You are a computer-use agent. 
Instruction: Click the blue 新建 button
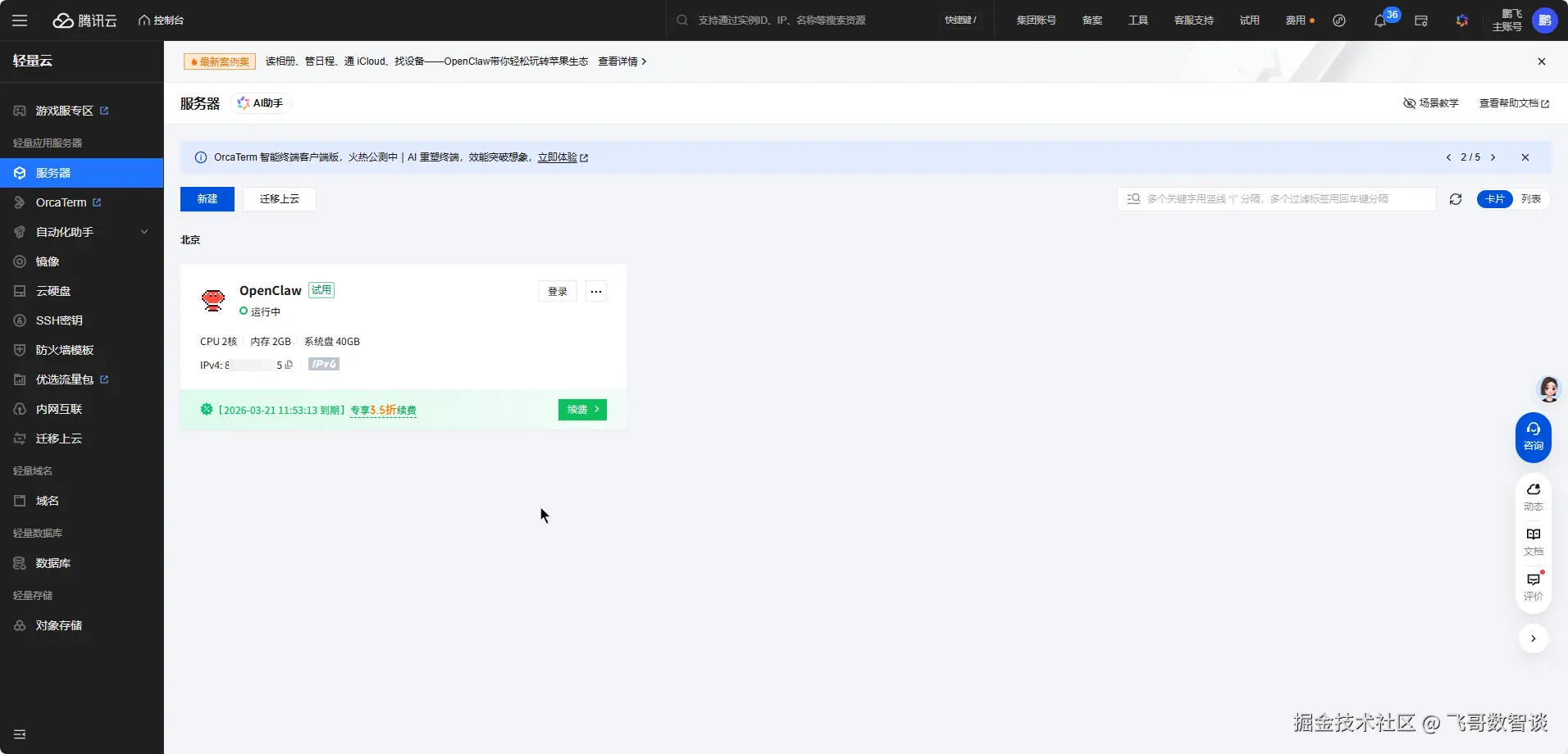pyautogui.click(x=207, y=199)
